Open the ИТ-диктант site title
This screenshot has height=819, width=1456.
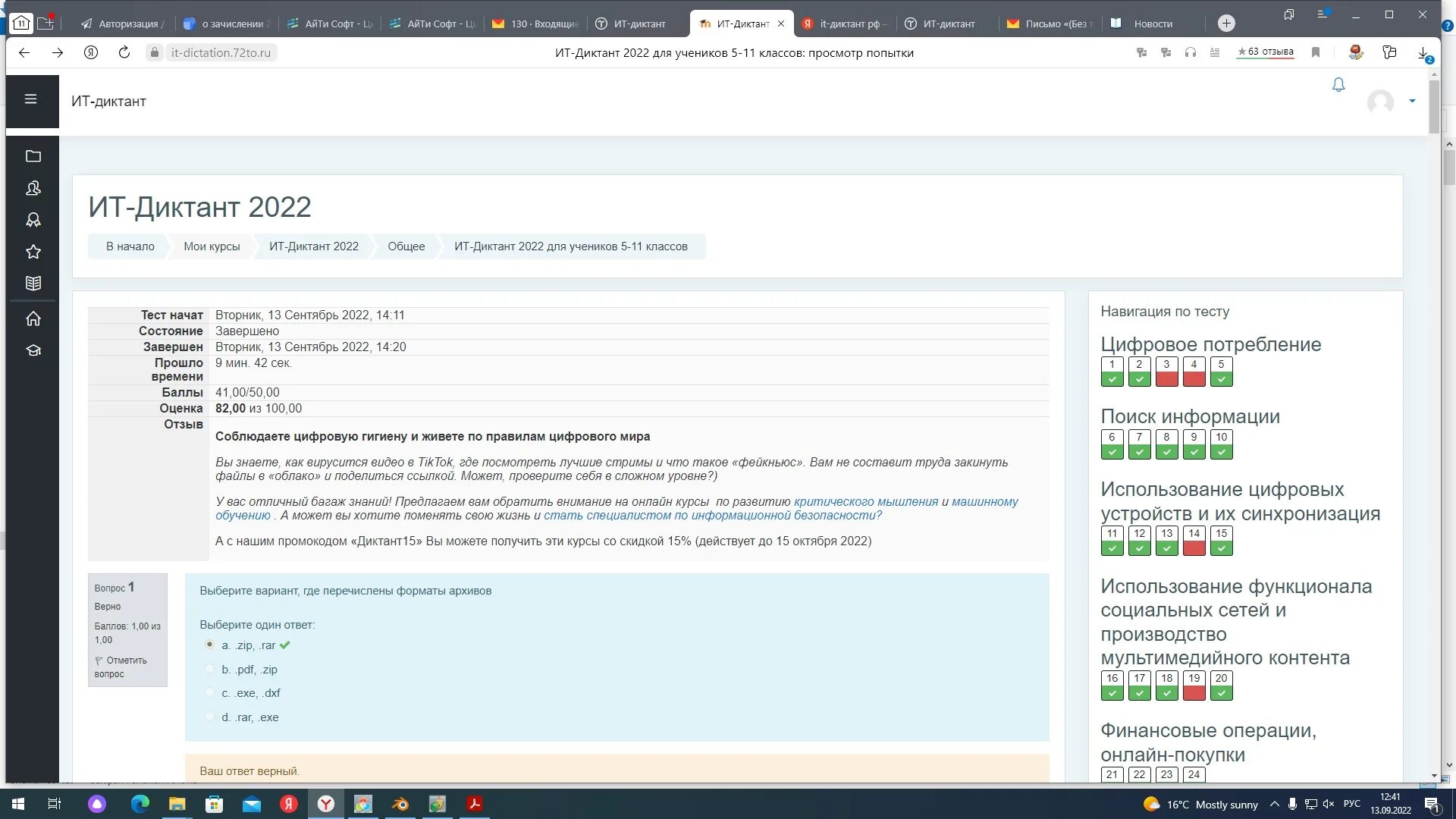tap(108, 102)
